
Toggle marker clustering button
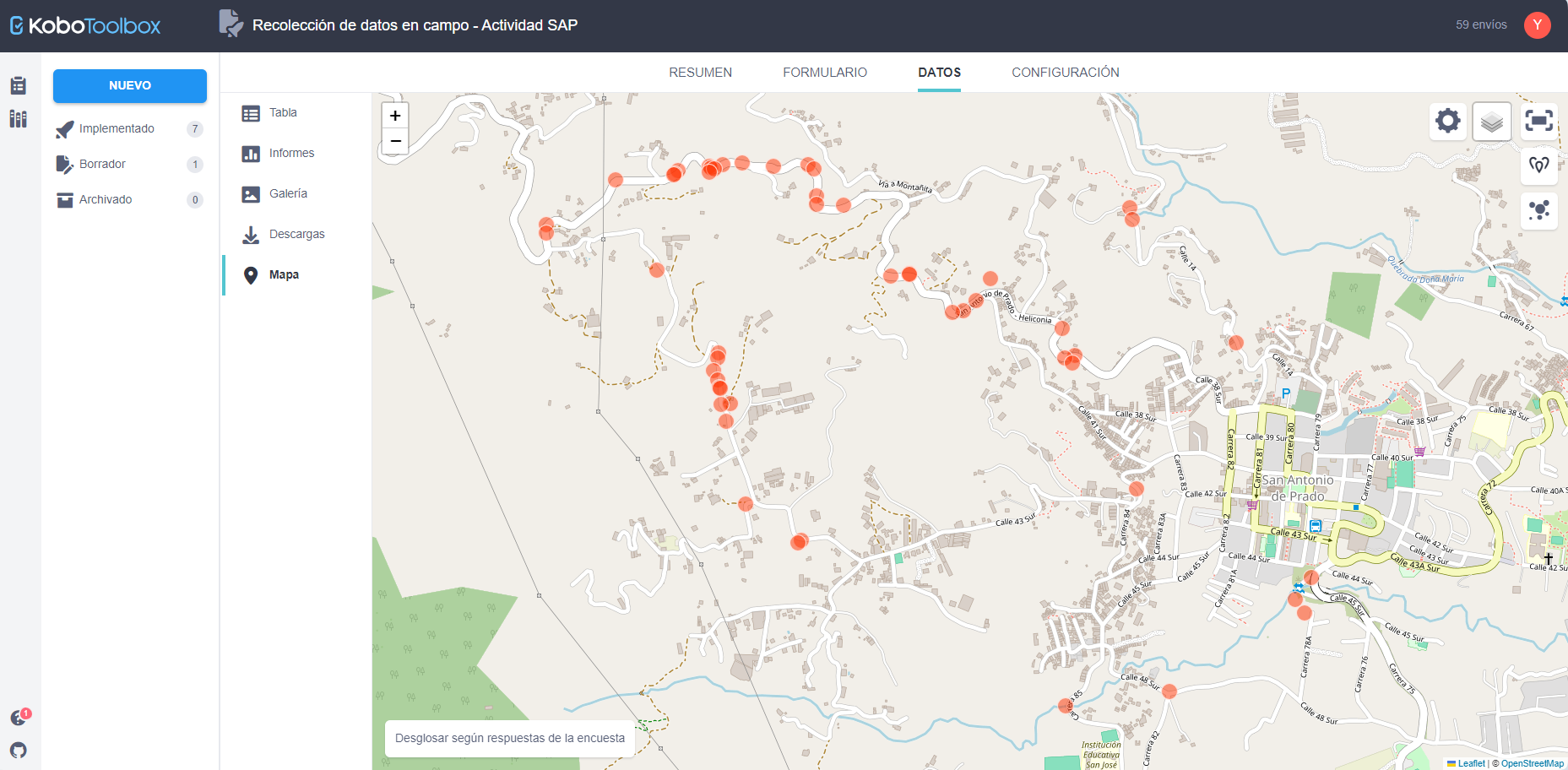point(1538,209)
